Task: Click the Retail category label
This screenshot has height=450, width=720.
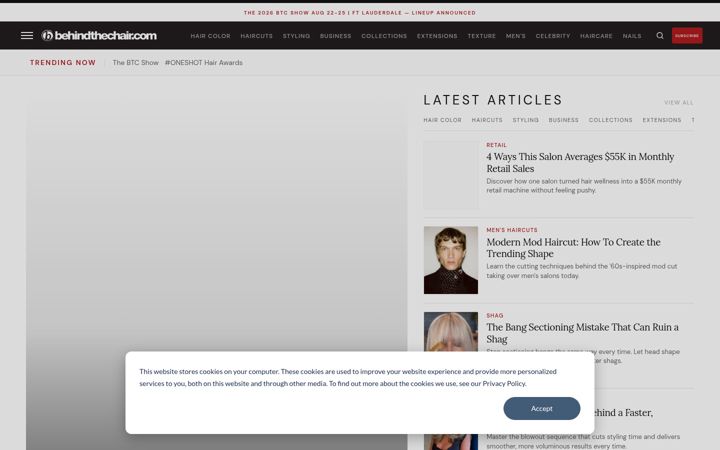Action: pyautogui.click(x=496, y=145)
